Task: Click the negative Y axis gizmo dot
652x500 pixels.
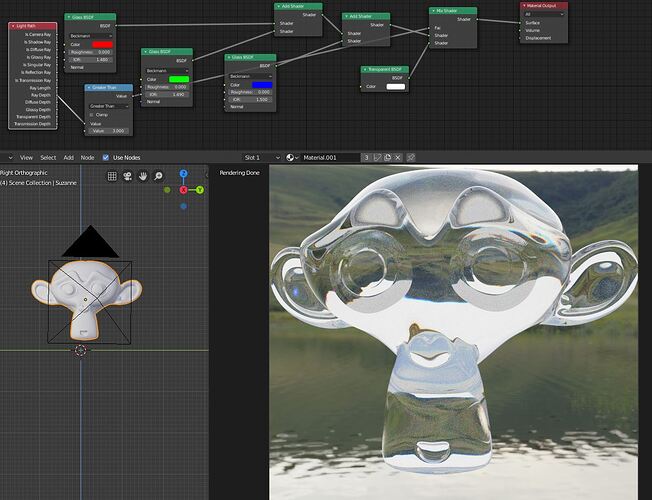Action: [167, 190]
